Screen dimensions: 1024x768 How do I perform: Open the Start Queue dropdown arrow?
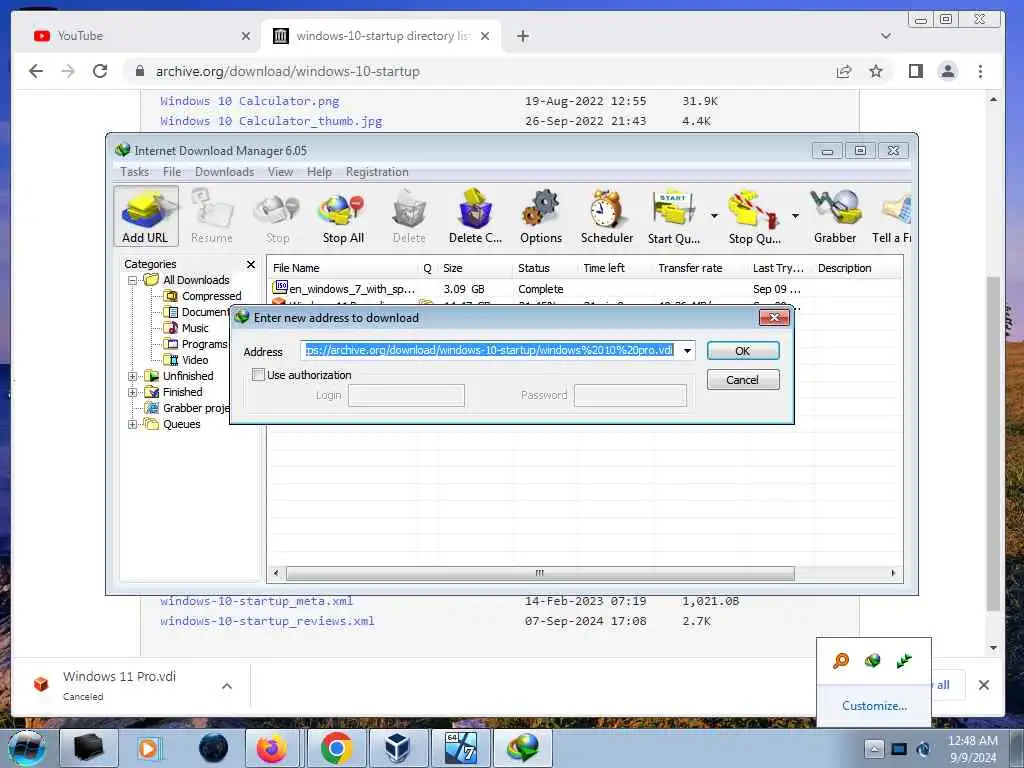pyautogui.click(x=714, y=216)
